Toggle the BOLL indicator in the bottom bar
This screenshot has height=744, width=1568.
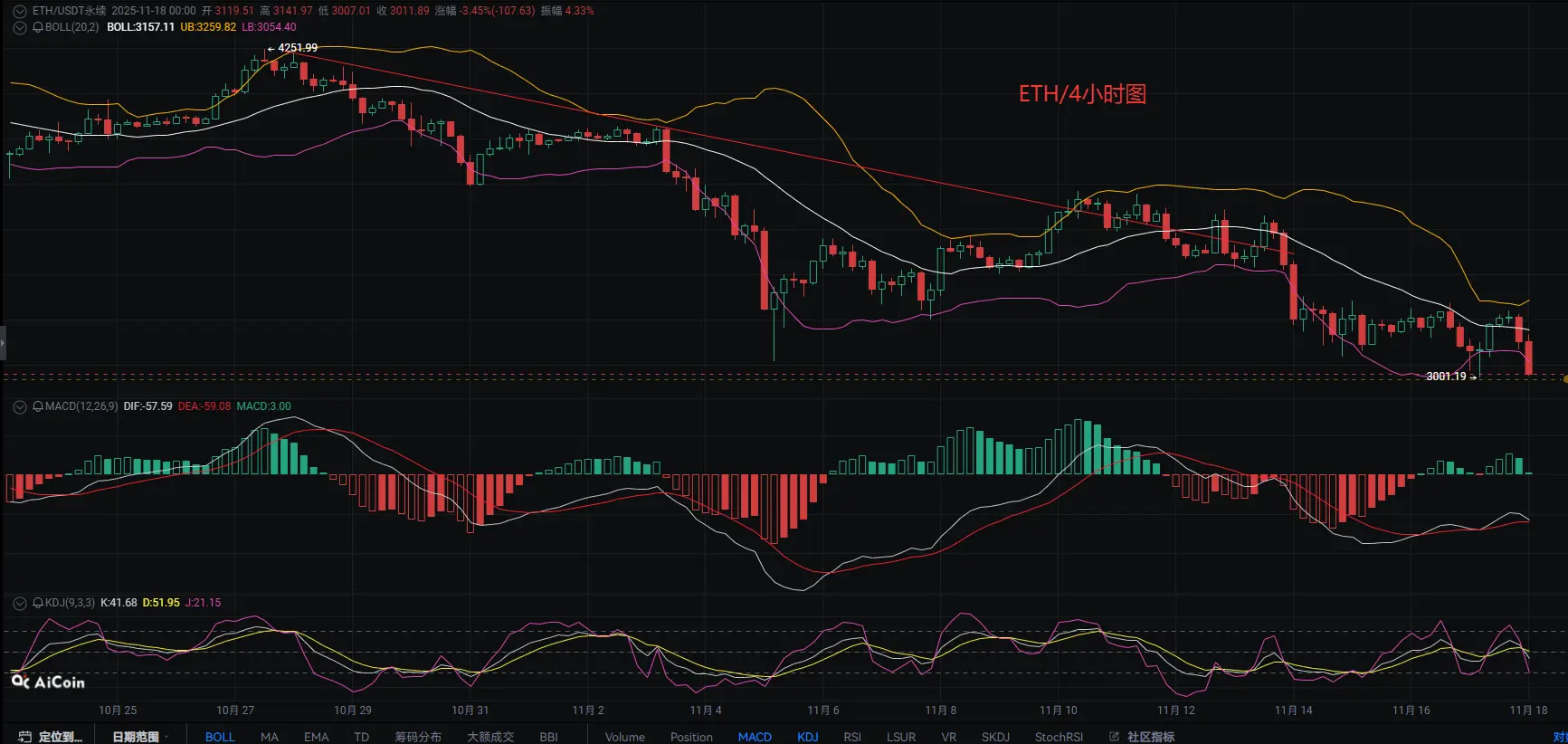pos(220,737)
